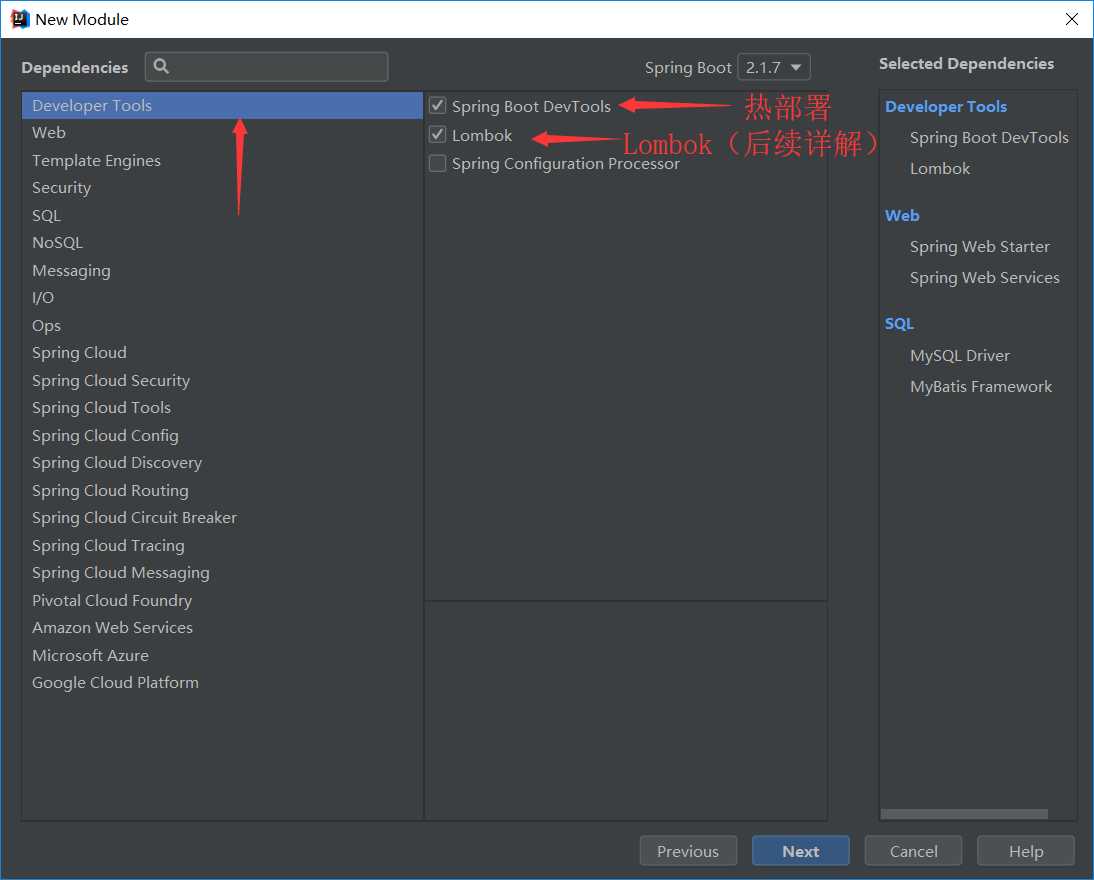
Task: Enable Spring Configuration Processor checkbox
Action: 437,163
